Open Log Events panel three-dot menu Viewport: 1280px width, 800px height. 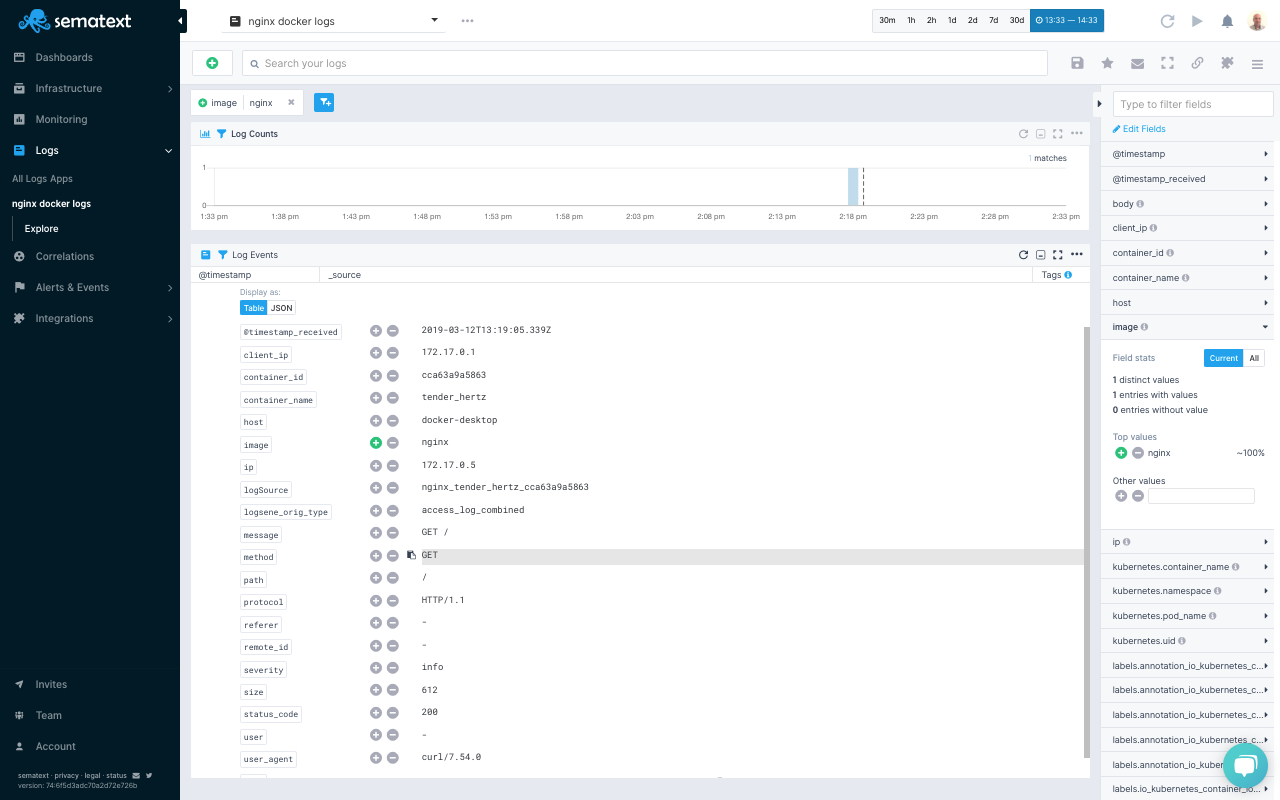[1077, 255]
